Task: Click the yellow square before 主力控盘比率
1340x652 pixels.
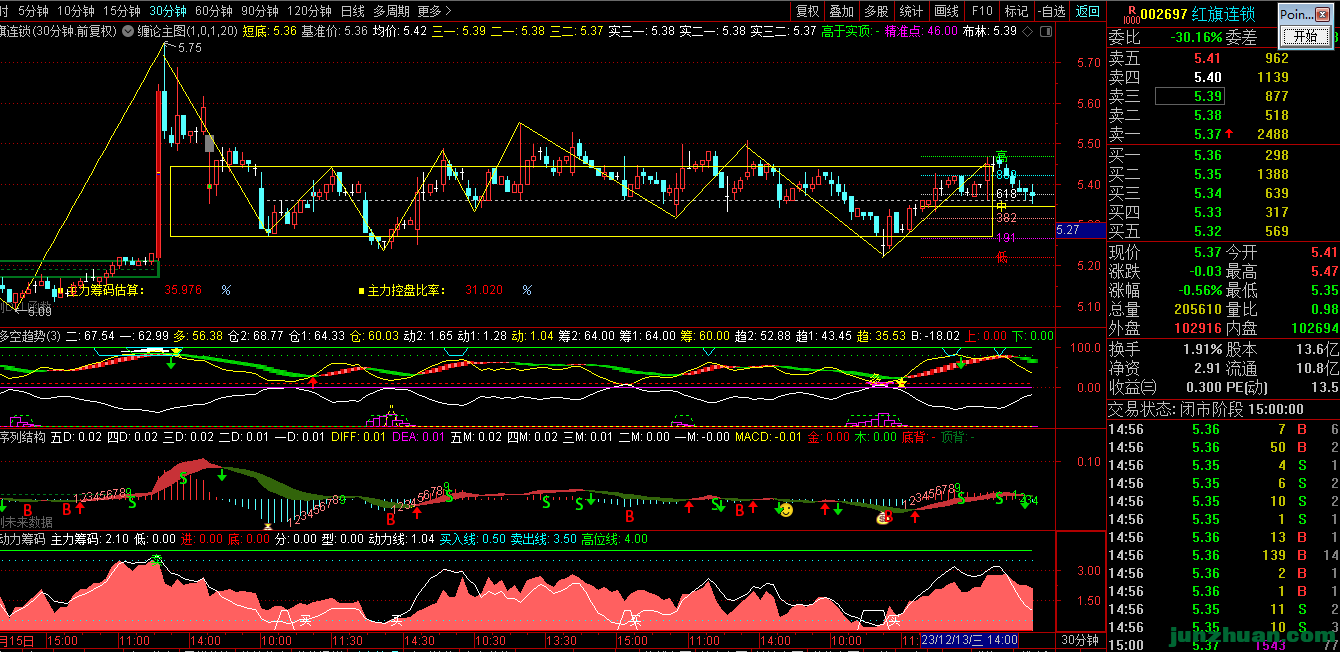Action: coord(362,291)
